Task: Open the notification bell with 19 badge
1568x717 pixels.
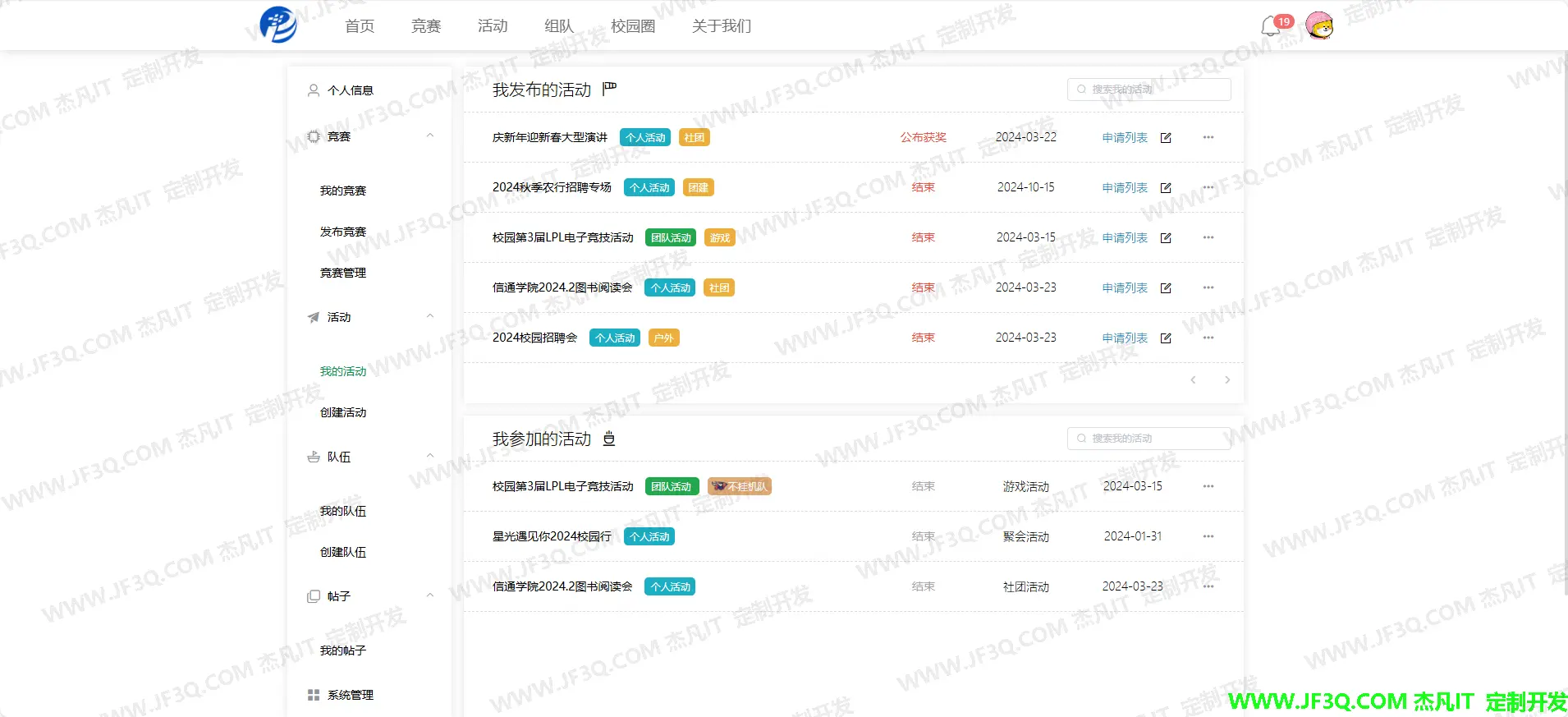Action: pyautogui.click(x=1271, y=26)
